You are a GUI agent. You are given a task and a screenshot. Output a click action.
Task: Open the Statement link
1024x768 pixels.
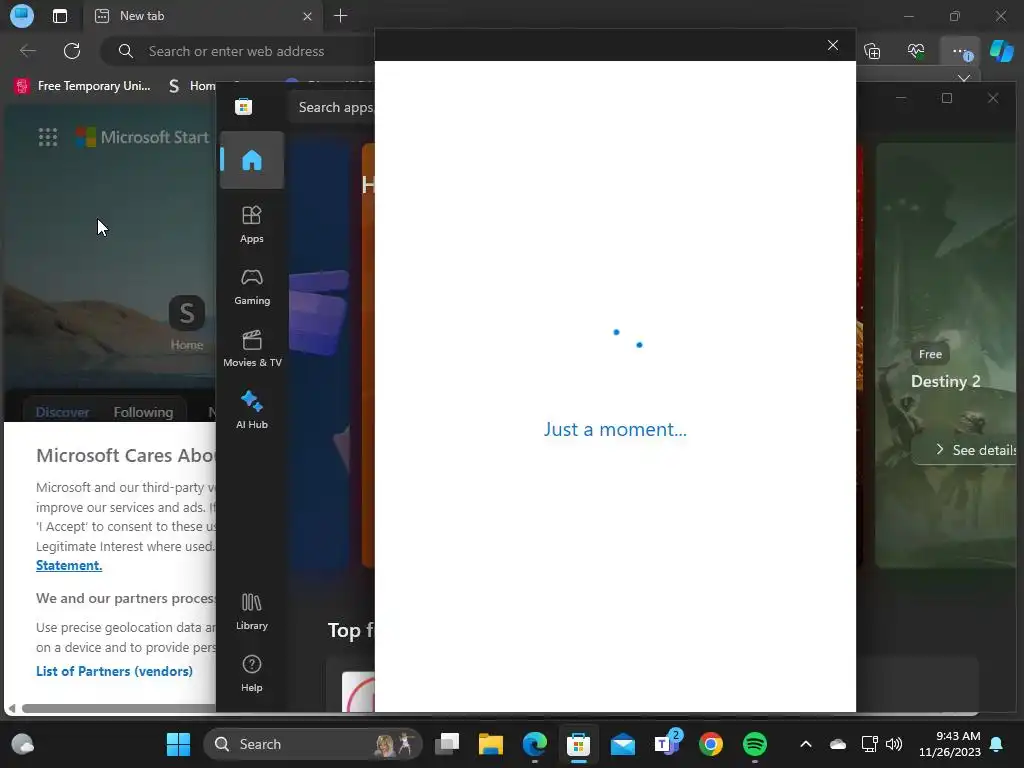69,566
